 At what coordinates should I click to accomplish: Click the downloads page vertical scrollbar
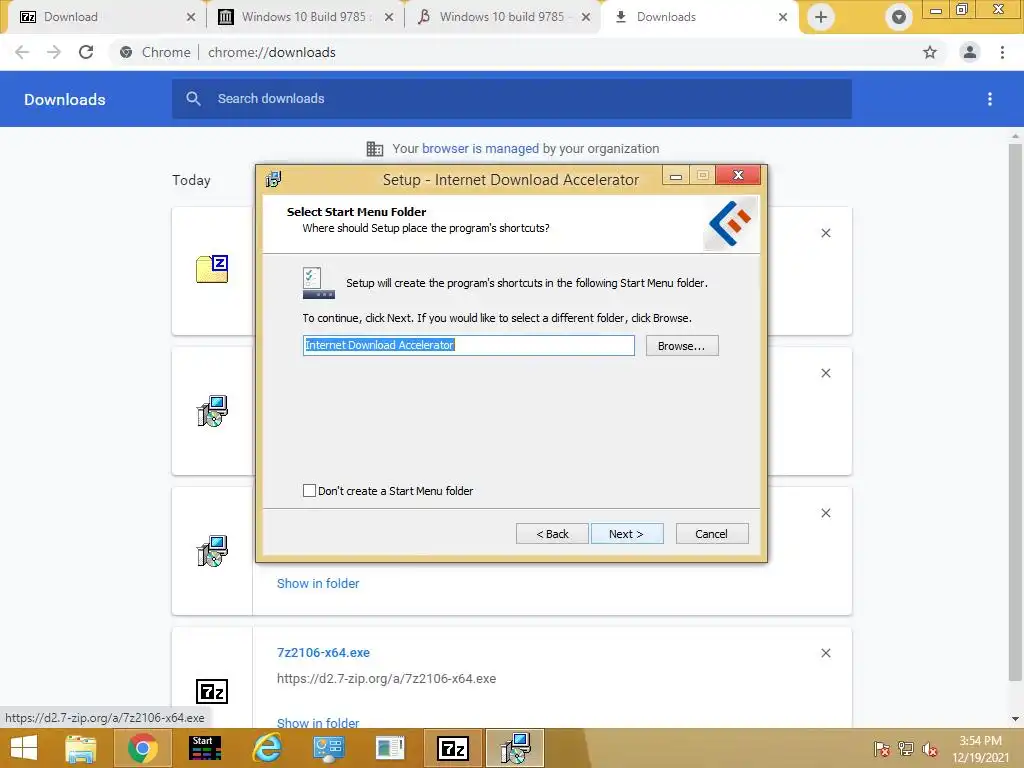(1015, 411)
